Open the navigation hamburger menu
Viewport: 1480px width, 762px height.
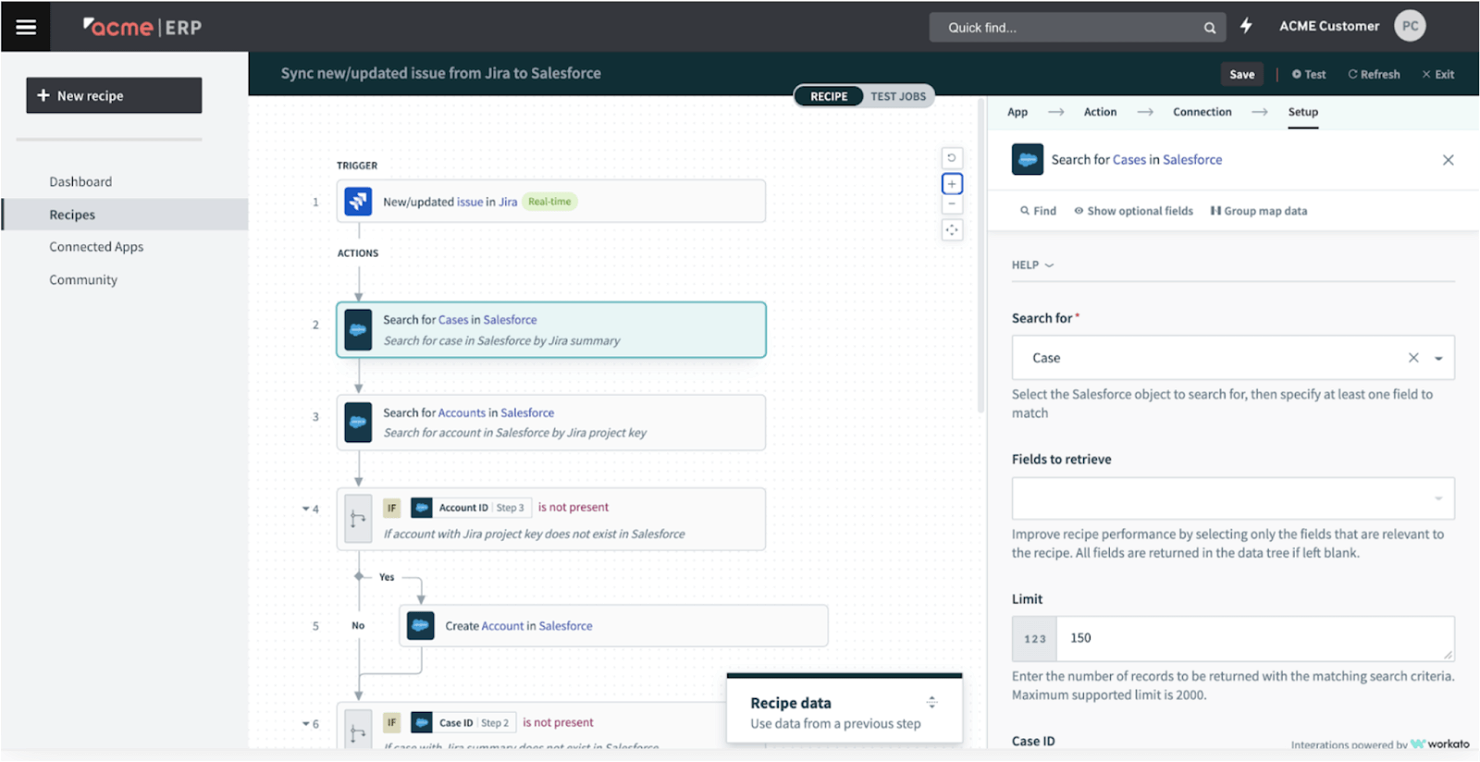pos(25,26)
